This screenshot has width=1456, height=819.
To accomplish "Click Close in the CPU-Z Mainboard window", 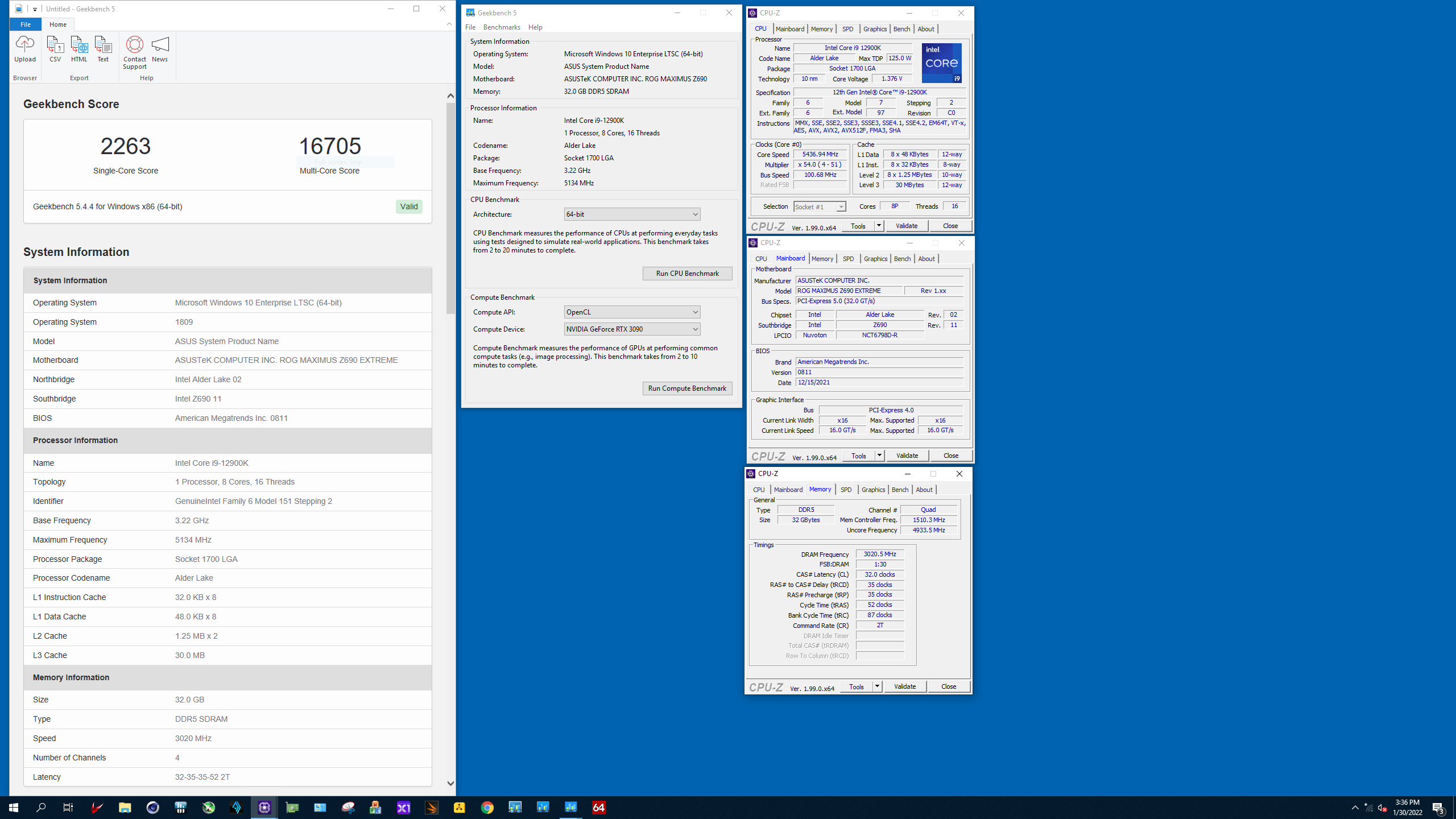I will point(950,456).
